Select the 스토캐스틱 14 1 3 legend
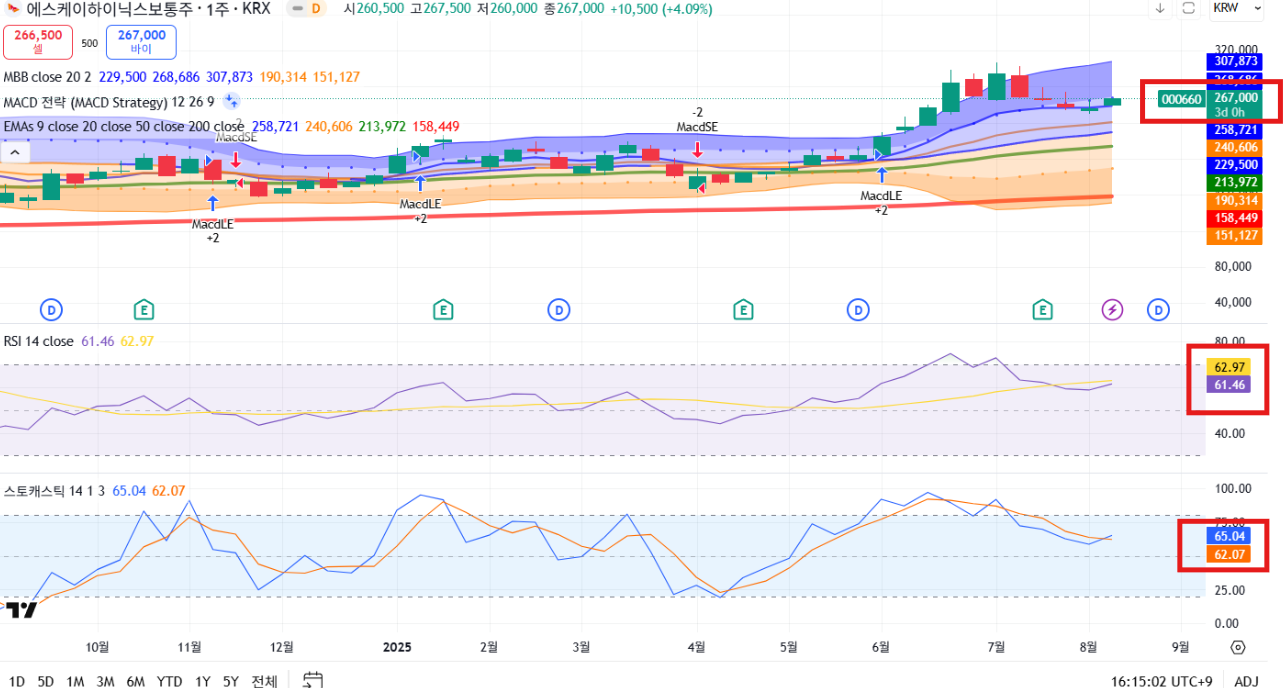 coord(55,491)
